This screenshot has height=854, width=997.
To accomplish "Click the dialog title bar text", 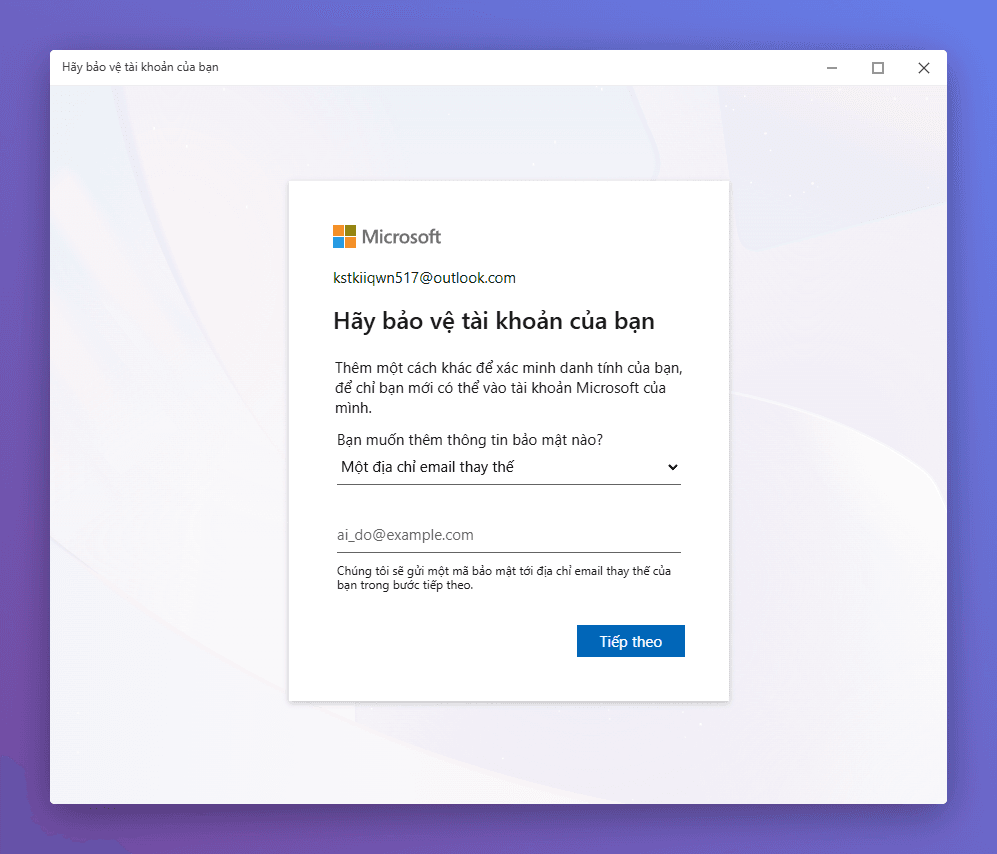I will pos(139,67).
